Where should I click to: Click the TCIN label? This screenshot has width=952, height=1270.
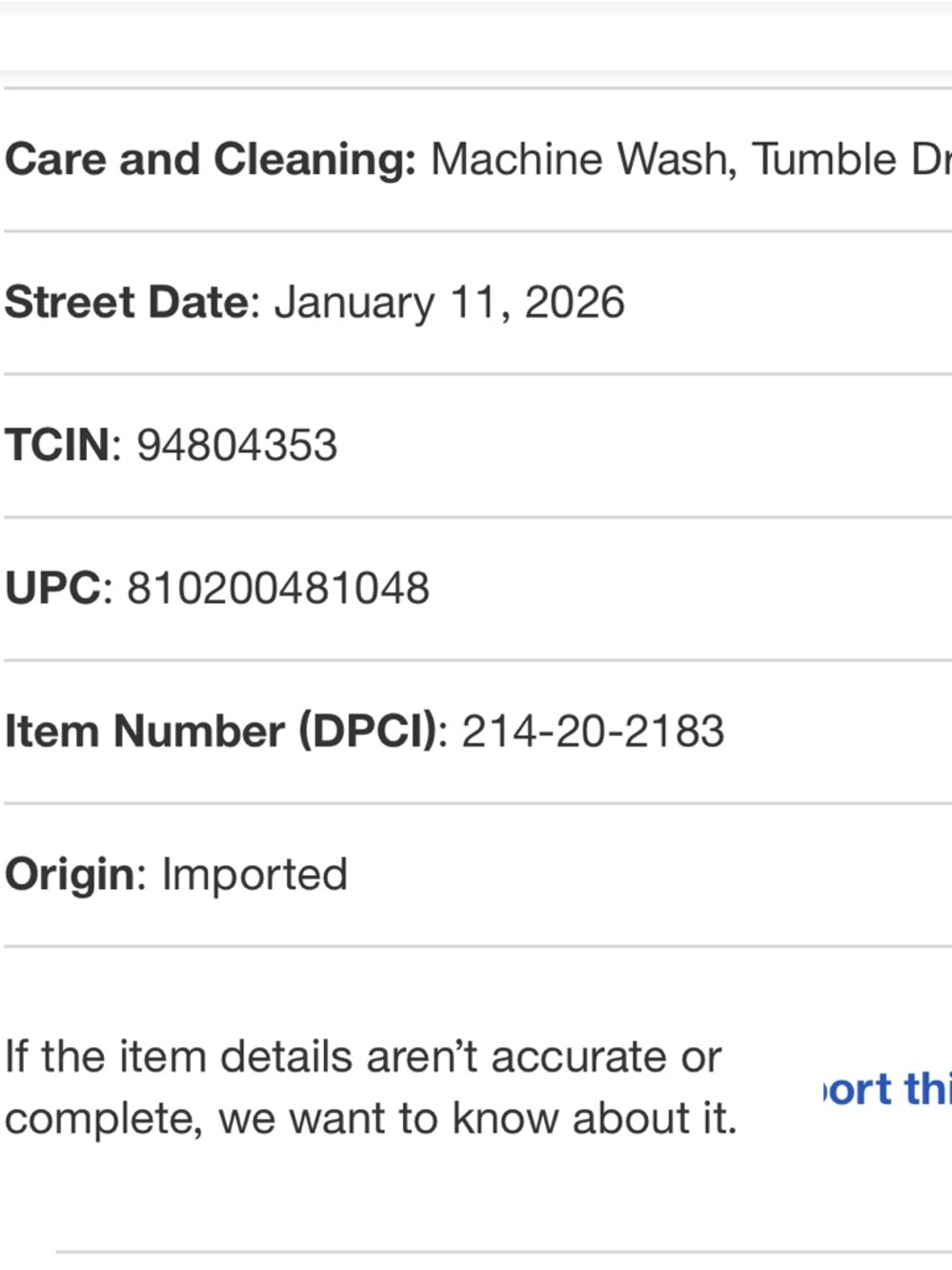(58, 445)
